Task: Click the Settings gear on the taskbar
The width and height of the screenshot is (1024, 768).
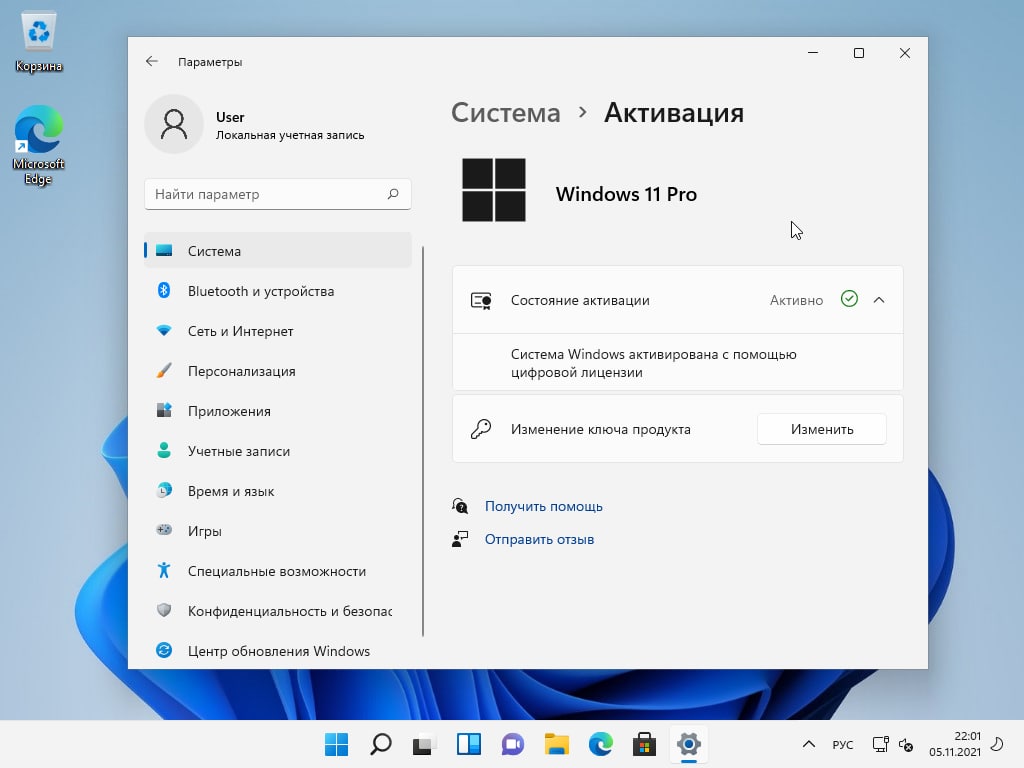Action: [x=688, y=744]
